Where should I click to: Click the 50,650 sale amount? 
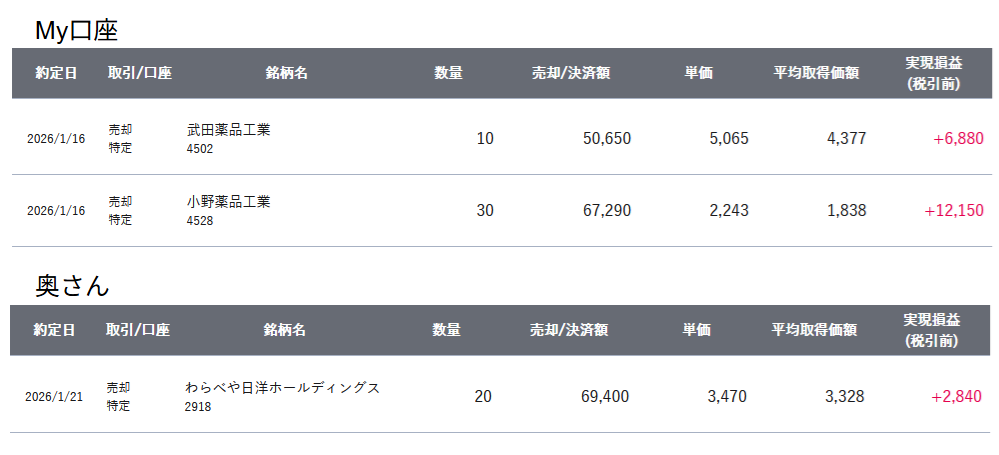(606, 138)
